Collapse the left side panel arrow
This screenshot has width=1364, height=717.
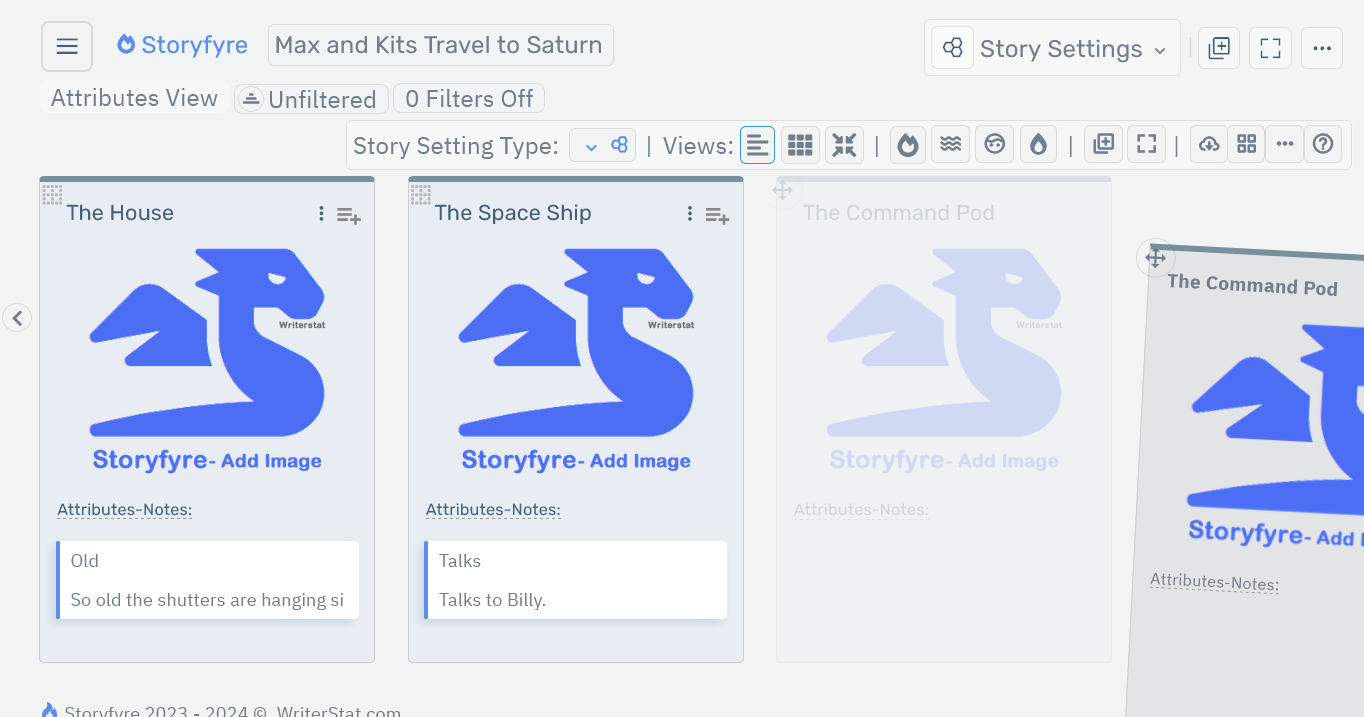(x=17, y=317)
